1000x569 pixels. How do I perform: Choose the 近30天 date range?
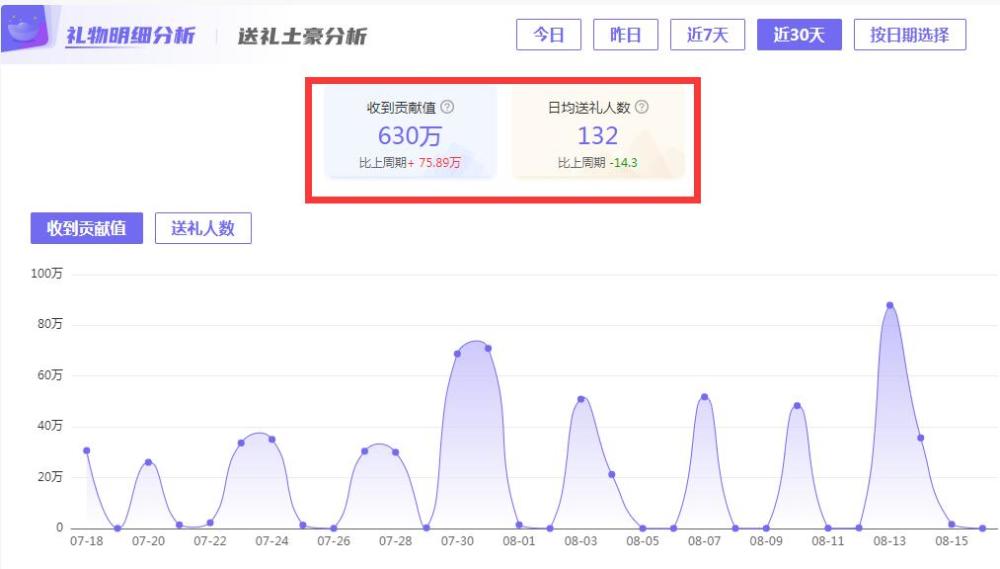click(799, 34)
